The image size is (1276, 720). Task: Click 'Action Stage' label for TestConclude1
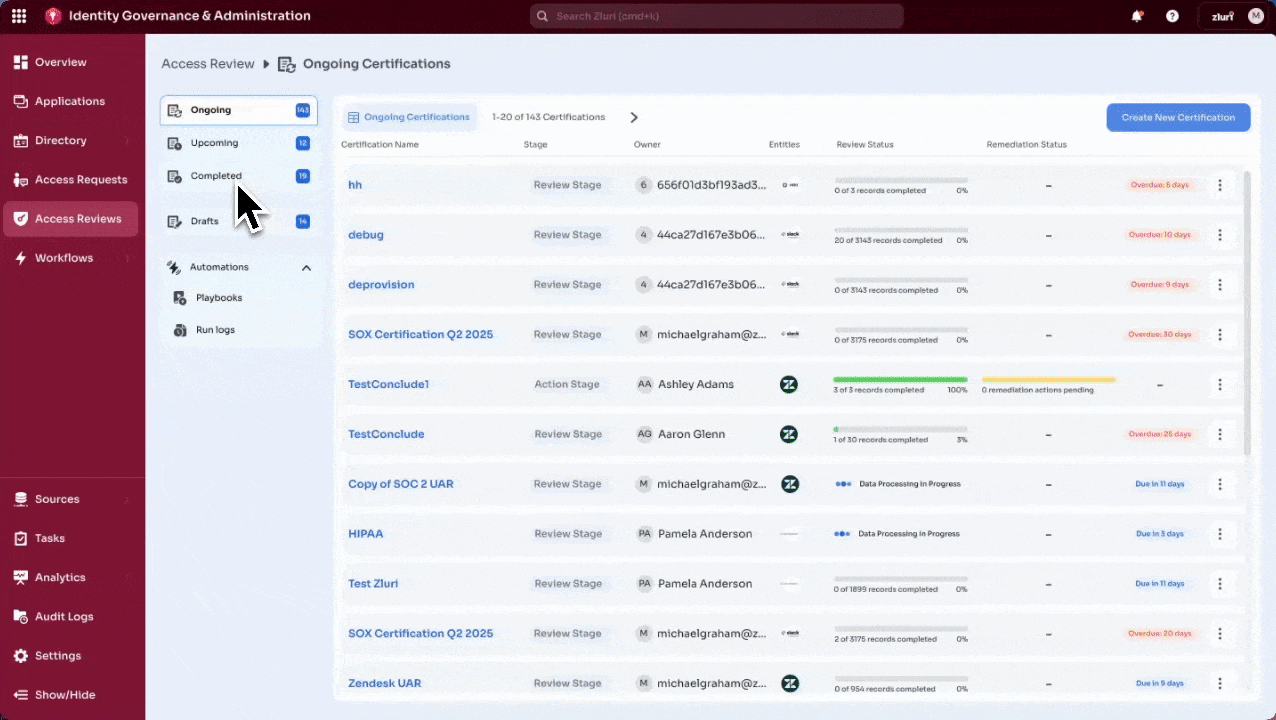[x=567, y=384]
